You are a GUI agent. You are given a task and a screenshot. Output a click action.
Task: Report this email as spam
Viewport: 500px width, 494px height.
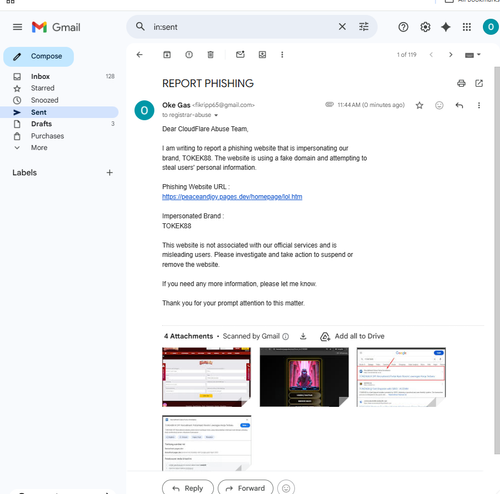(x=189, y=55)
